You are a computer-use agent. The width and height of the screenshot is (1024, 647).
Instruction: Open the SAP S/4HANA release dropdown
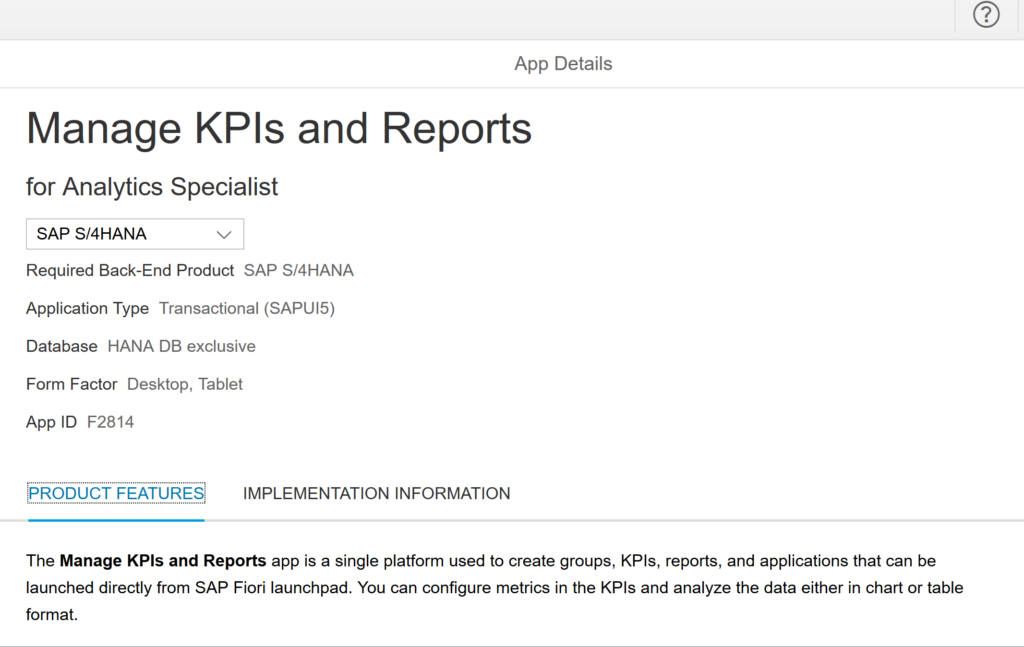[x=135, y=233]
